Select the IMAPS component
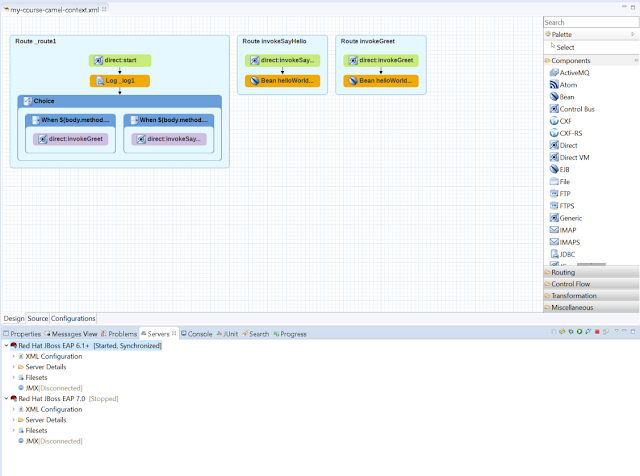Image resolution: width=640 pixels, height=476 pixels. (565, 242)
